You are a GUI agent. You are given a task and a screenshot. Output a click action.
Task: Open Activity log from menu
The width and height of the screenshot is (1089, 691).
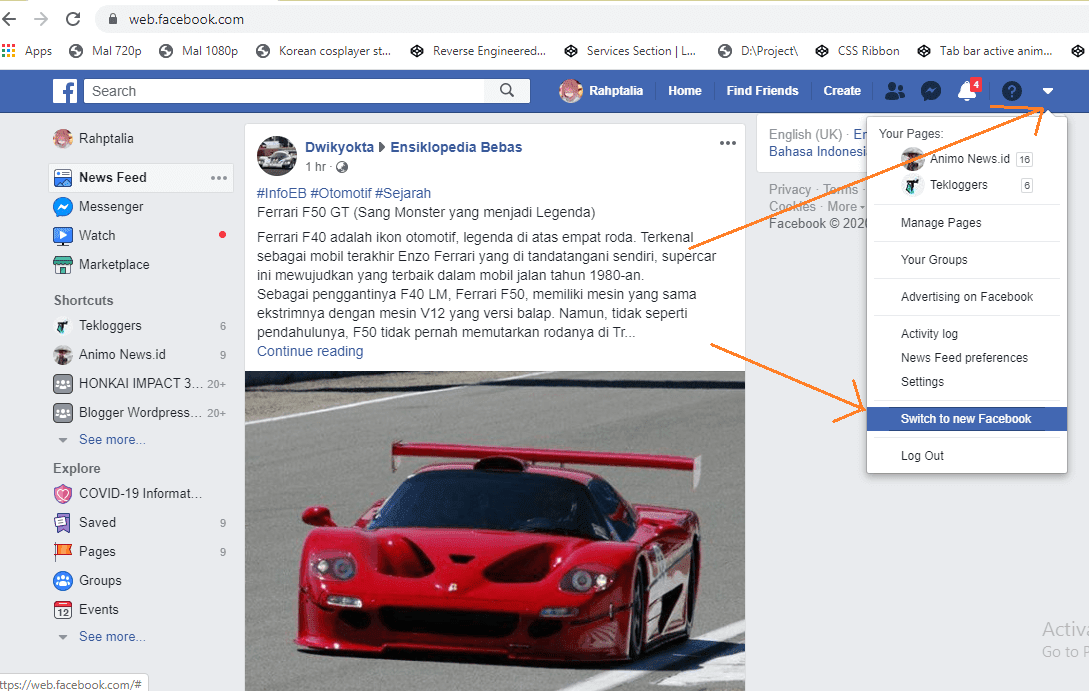pos(929,334)
